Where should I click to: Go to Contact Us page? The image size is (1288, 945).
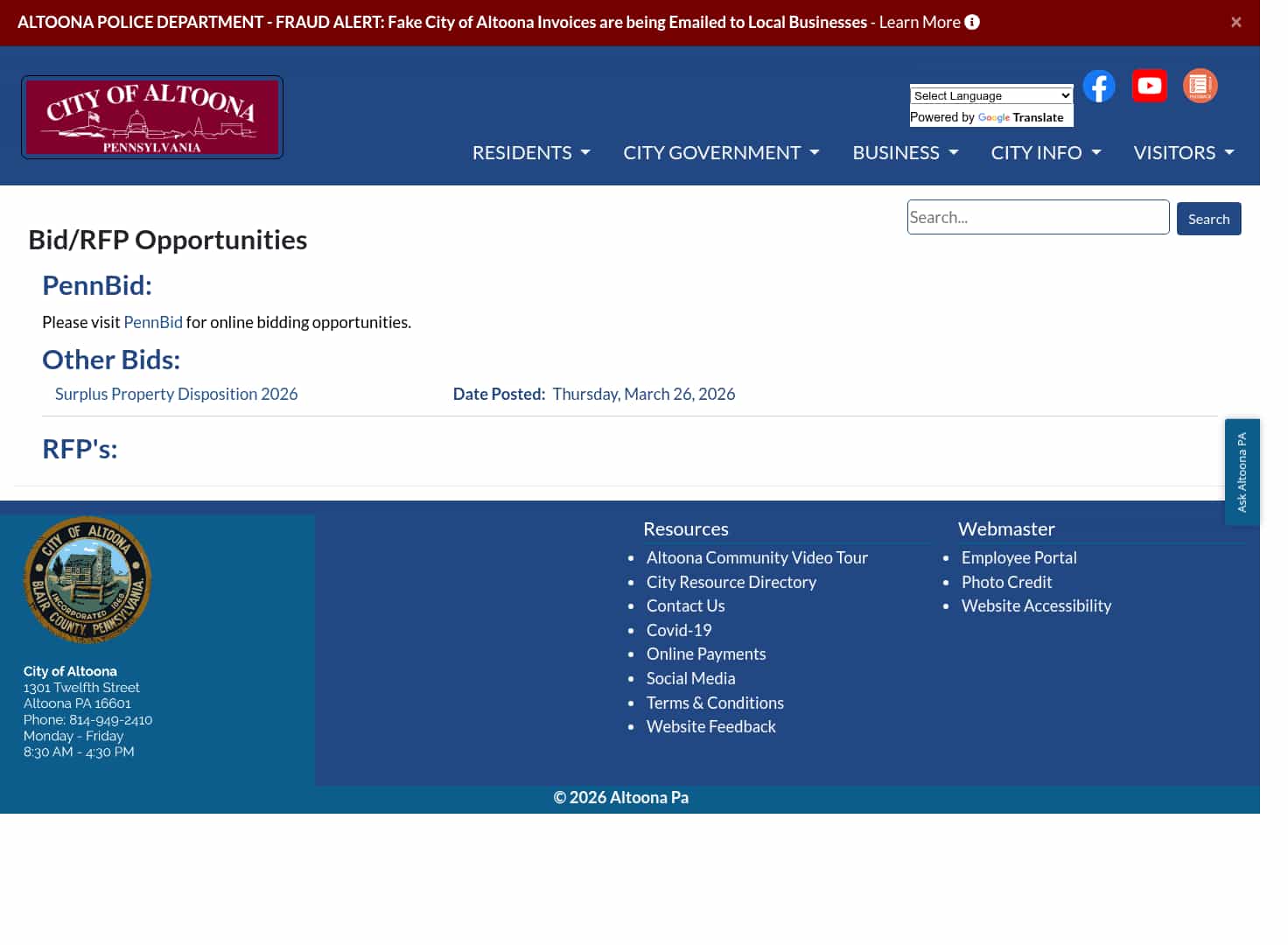tap(685, 605)
